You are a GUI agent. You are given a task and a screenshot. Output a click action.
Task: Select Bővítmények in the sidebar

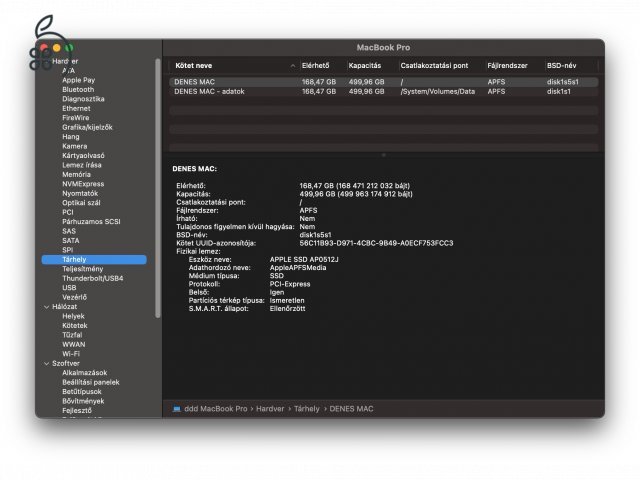(x=83, y=401)
